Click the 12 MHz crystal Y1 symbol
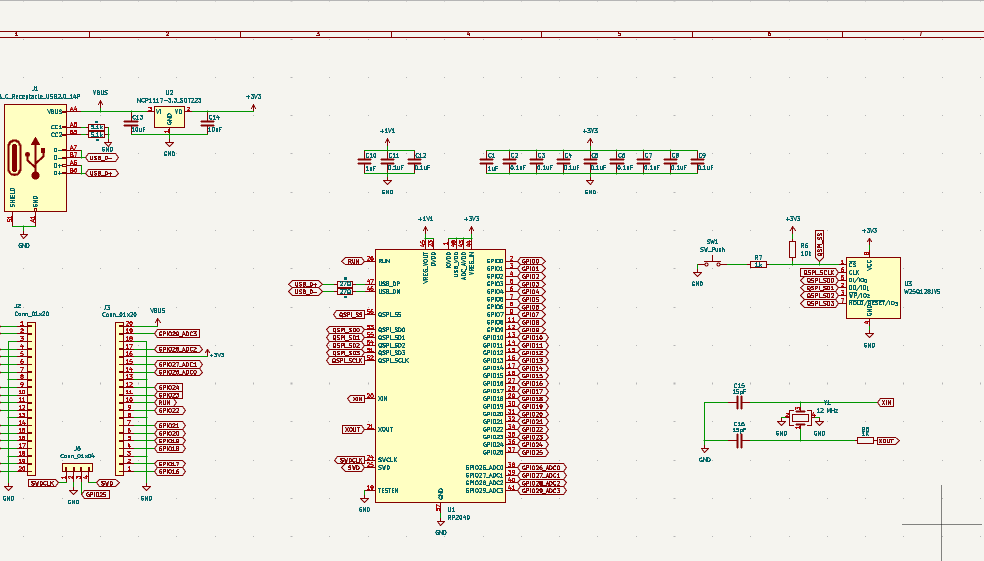 pyautogui.click(x=800, y=416)
